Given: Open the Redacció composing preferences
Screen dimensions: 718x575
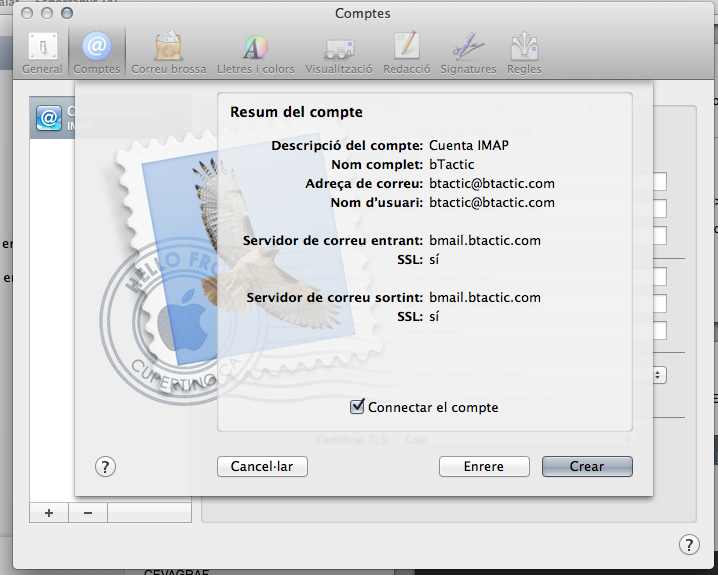Looking at the screenshot, I should (407, 53).
